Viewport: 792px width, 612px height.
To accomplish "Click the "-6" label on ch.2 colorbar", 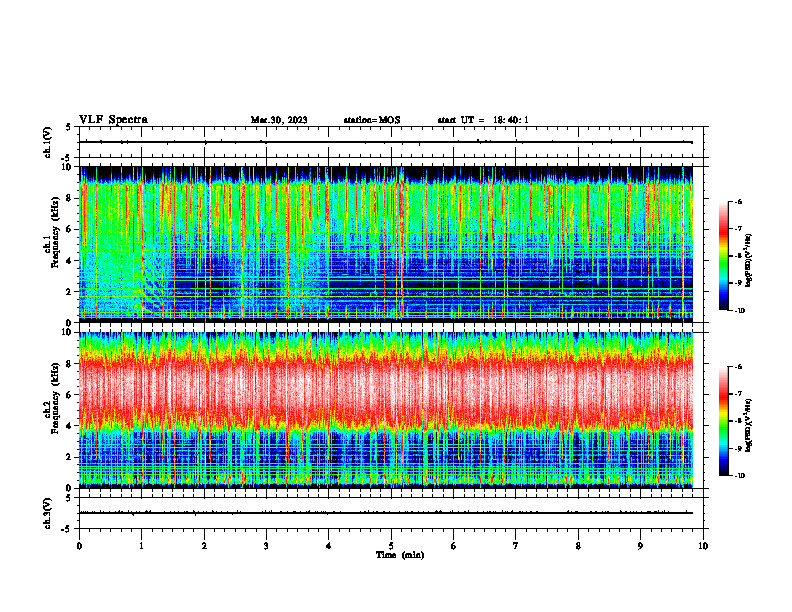I will (739, 367).
